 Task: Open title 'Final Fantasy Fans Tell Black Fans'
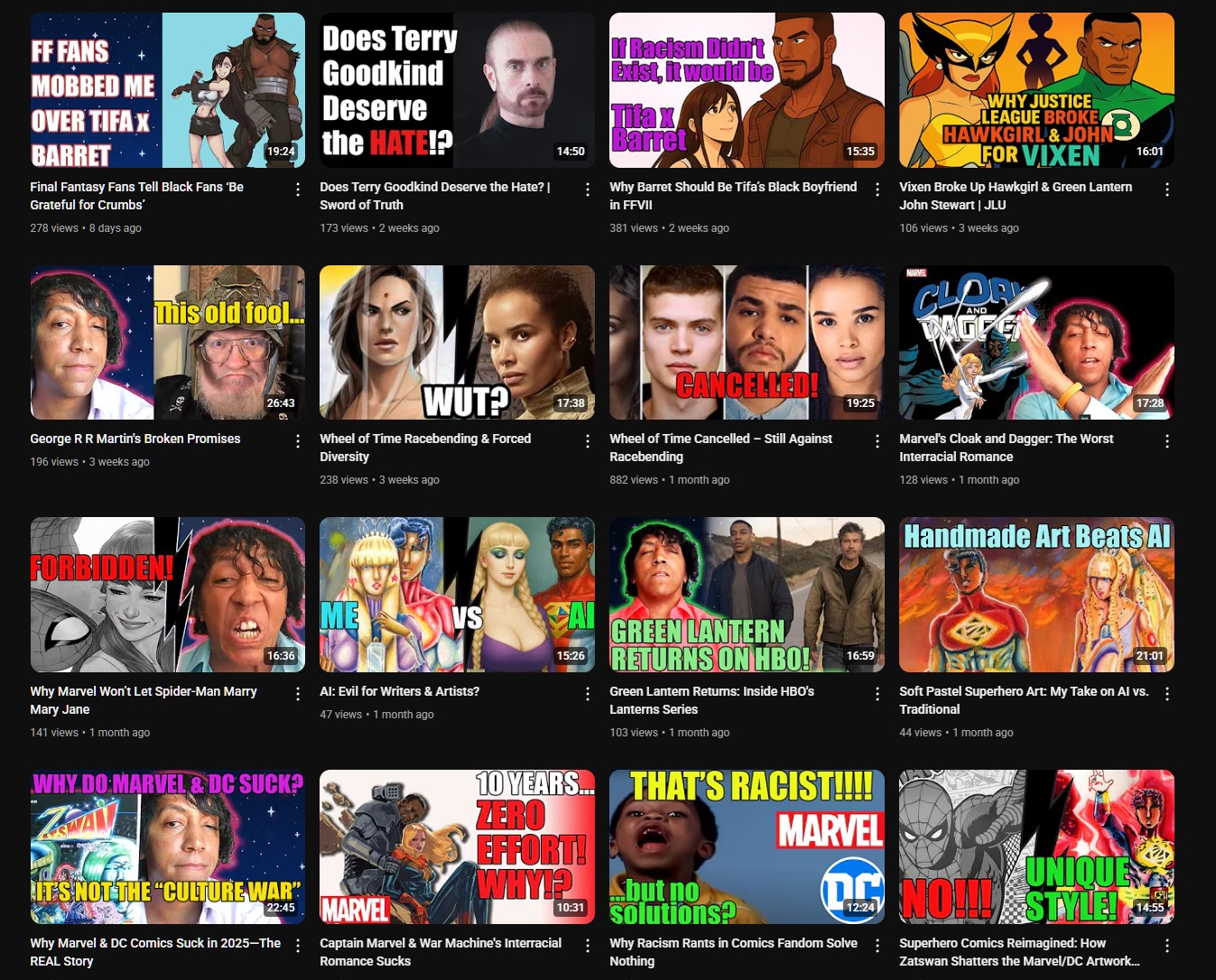137,196
